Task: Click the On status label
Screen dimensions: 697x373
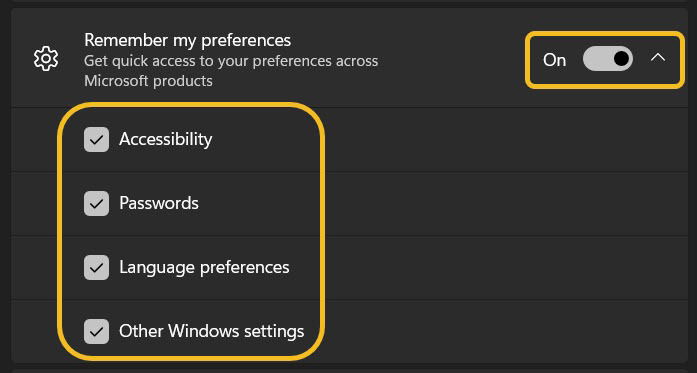Action: click(x=554, y=60)
